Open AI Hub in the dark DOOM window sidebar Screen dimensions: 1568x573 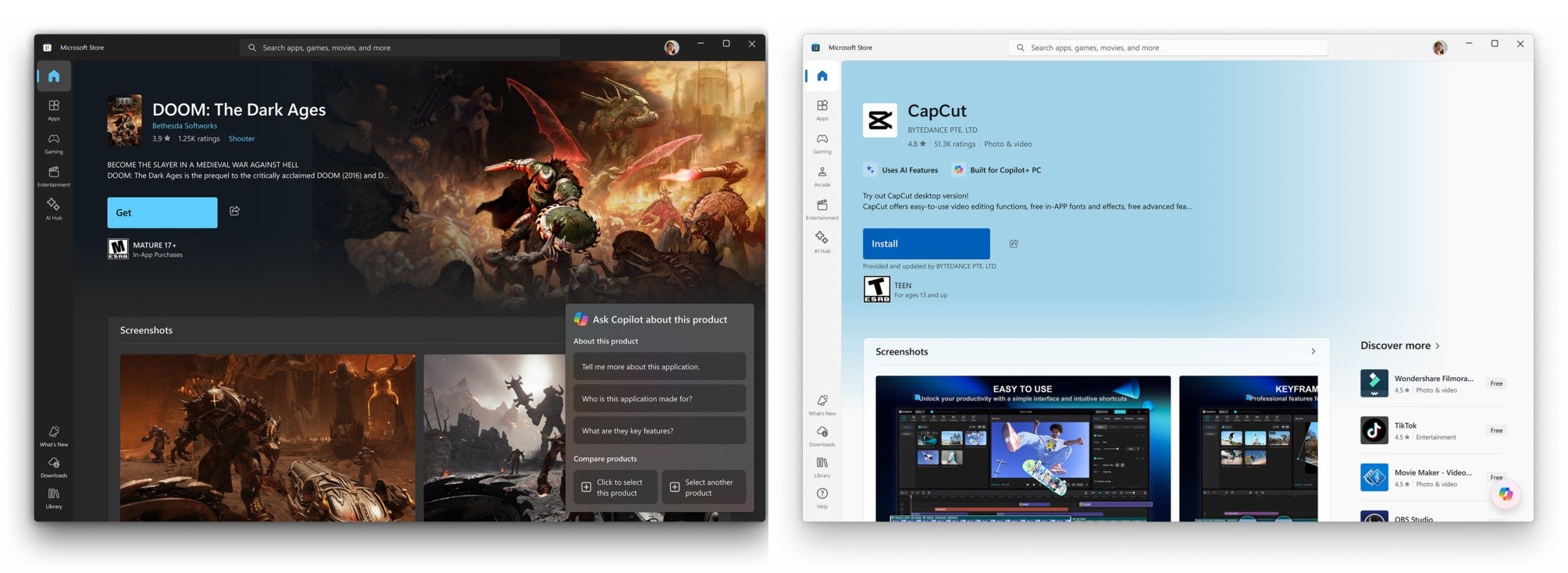coord(54,208)
